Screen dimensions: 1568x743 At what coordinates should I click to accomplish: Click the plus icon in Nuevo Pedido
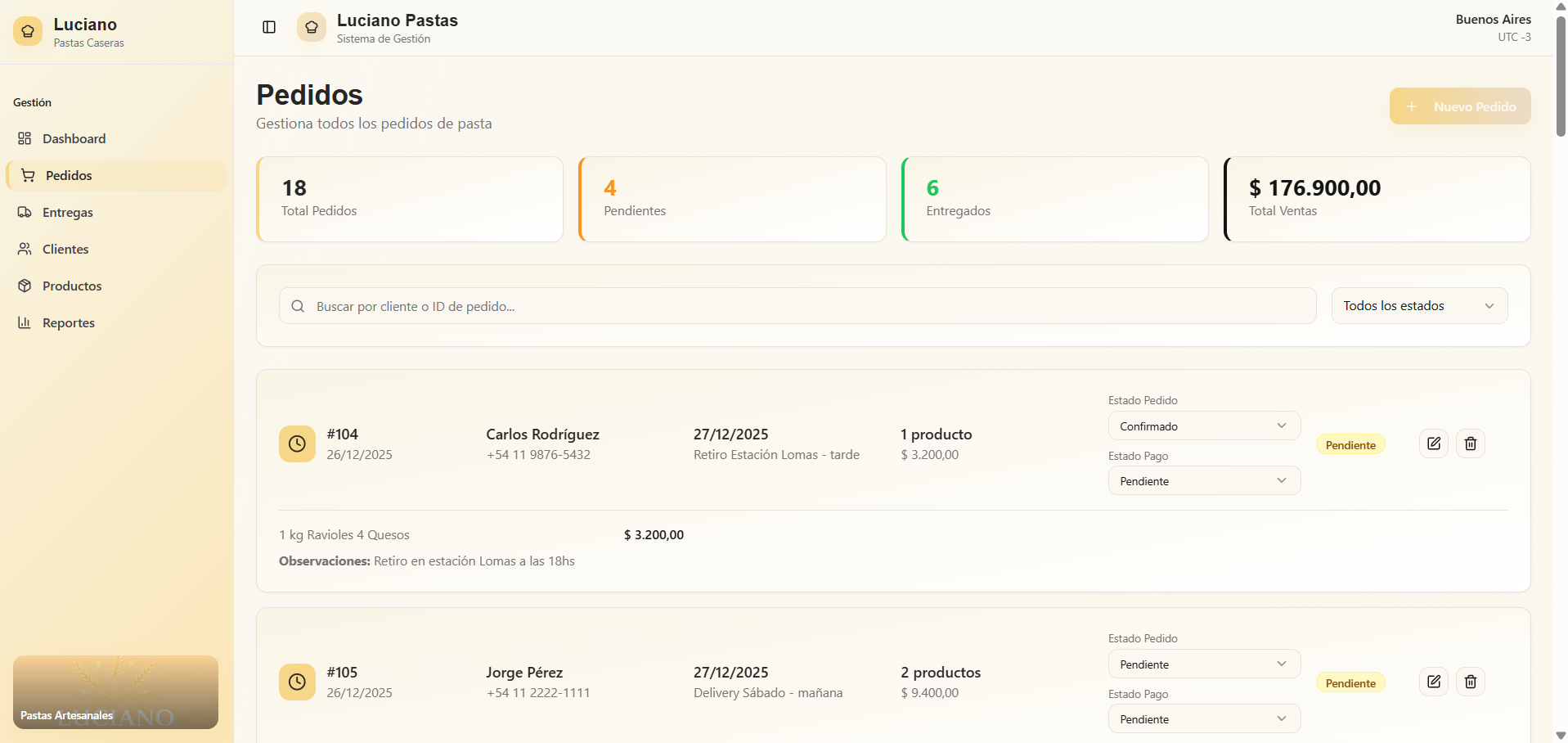point(1412,106)
